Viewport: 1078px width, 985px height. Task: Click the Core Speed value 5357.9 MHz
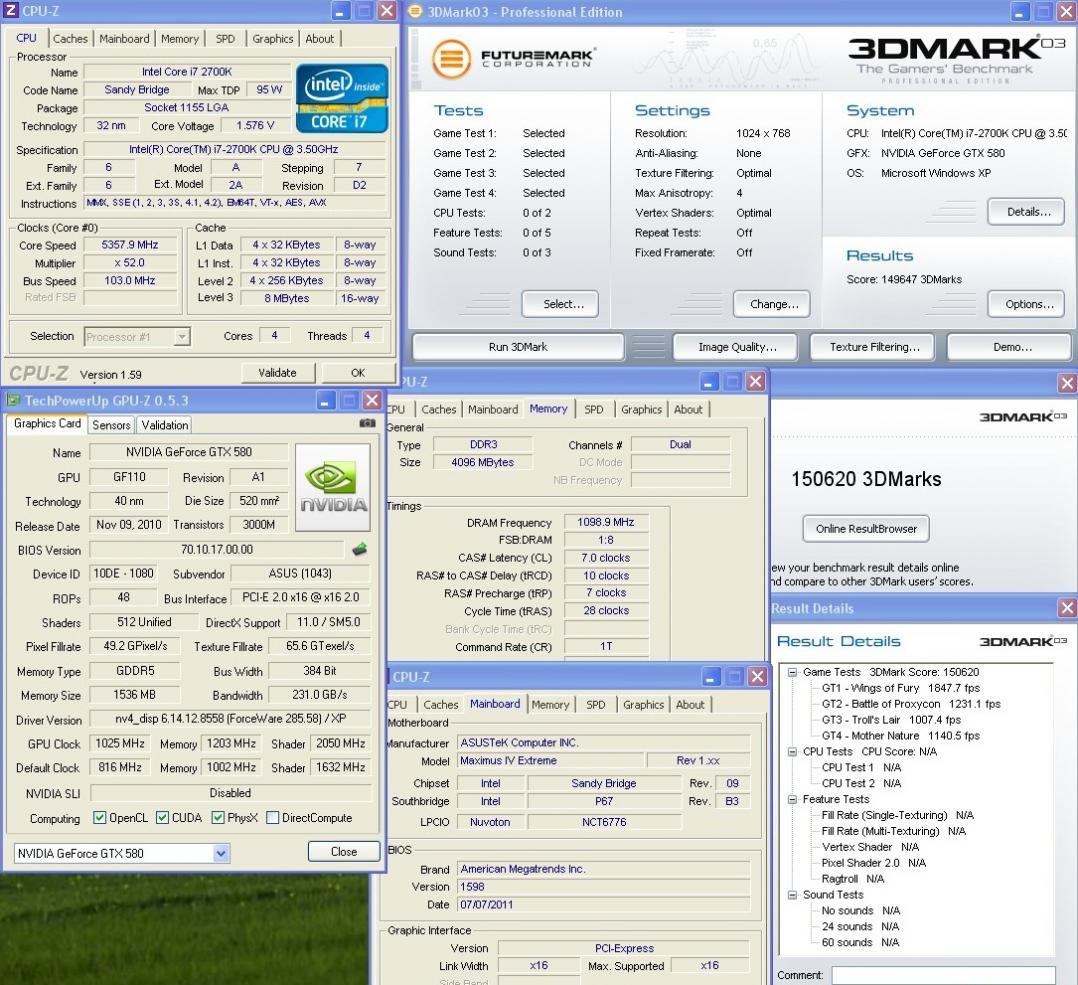(x=130, y=245)
